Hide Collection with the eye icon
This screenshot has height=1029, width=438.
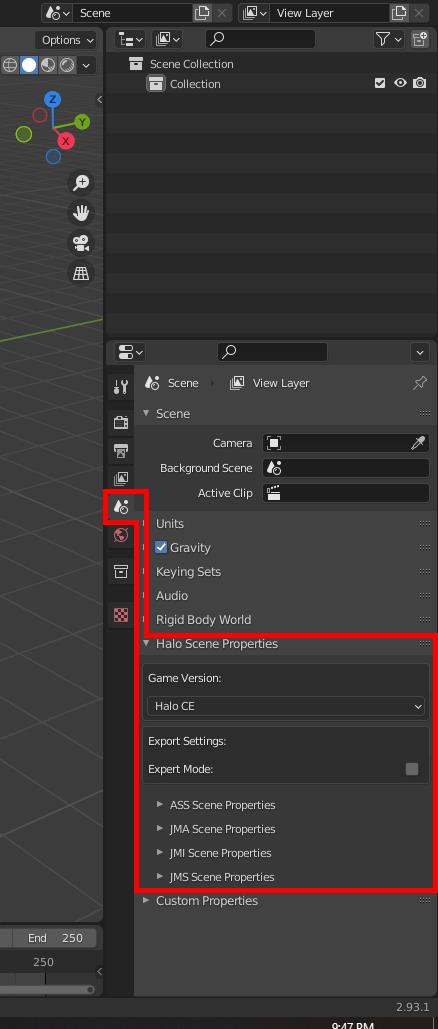click(x=400, y=83)
